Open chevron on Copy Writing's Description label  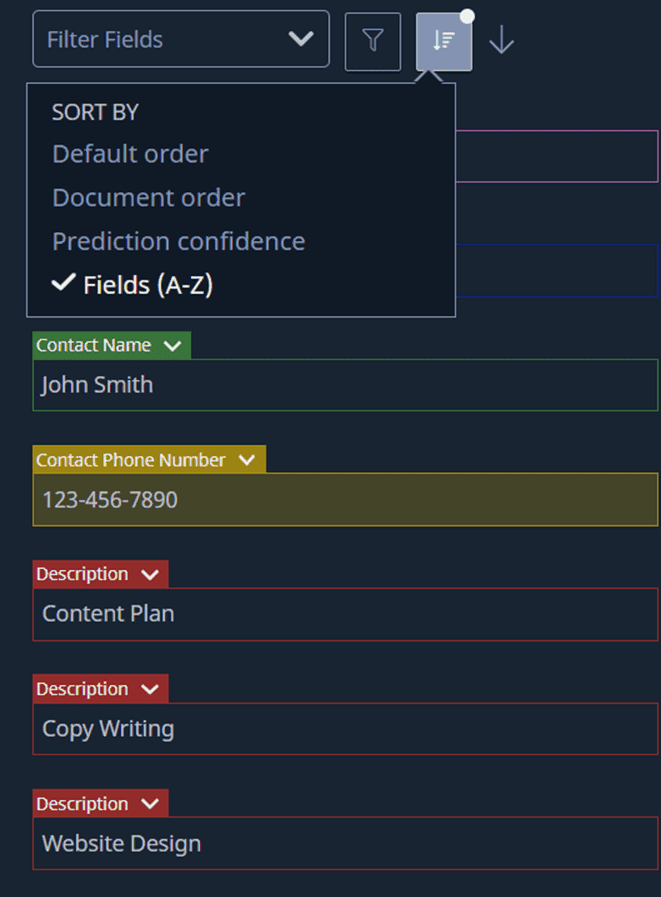click(150, 690)
